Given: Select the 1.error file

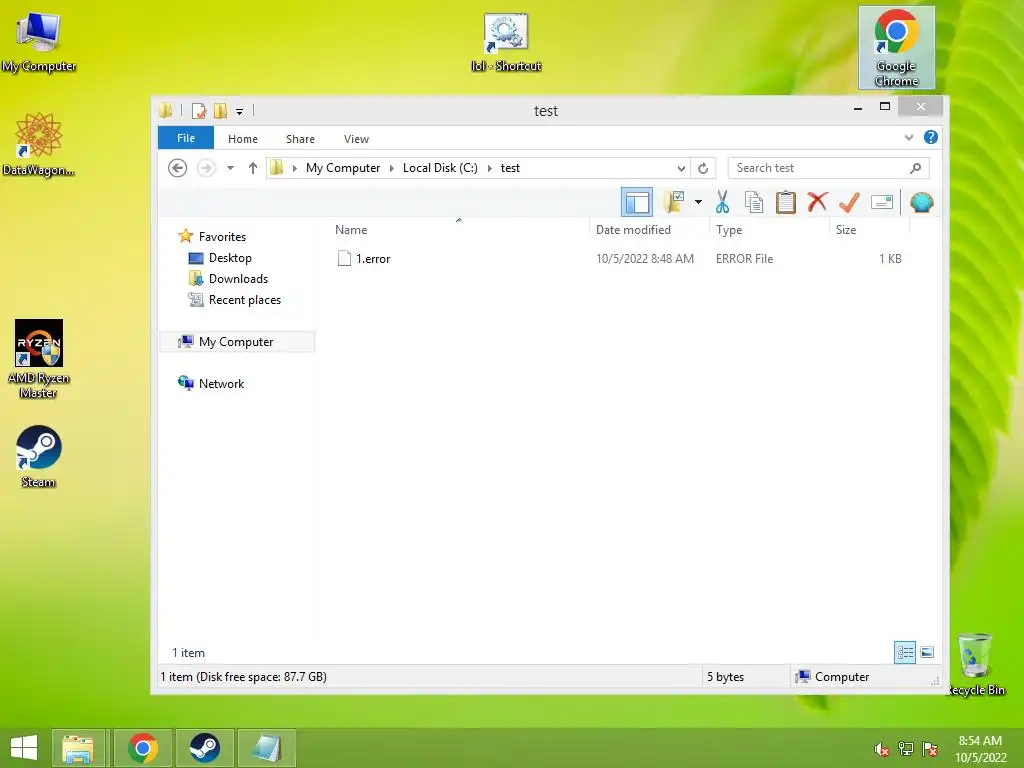Looking at the screenshot, I should click(373, 259).
